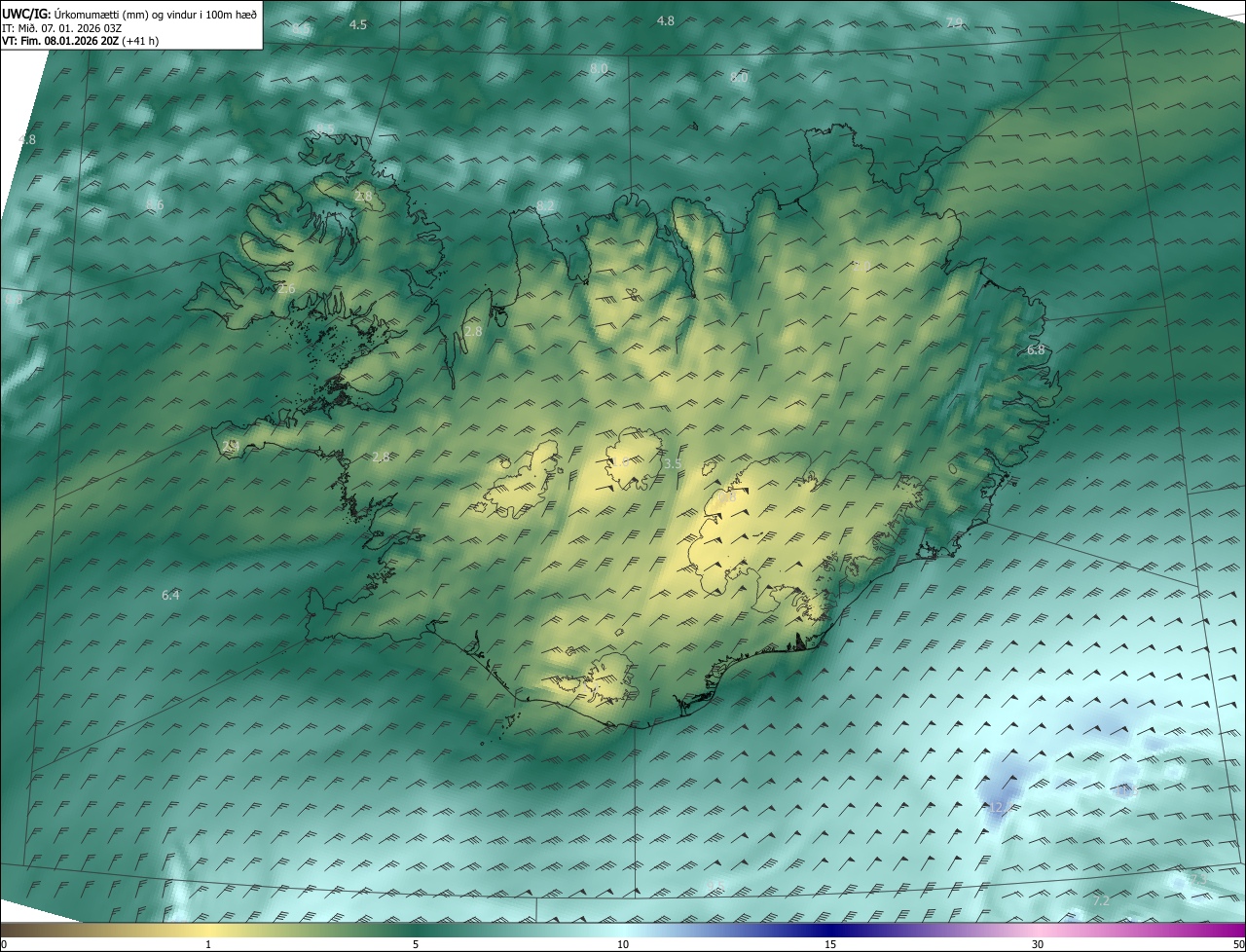Click the '15' tick label on color scale
Screen dimensions: 1246x952
pyautogui.click(x=830, y=945)
